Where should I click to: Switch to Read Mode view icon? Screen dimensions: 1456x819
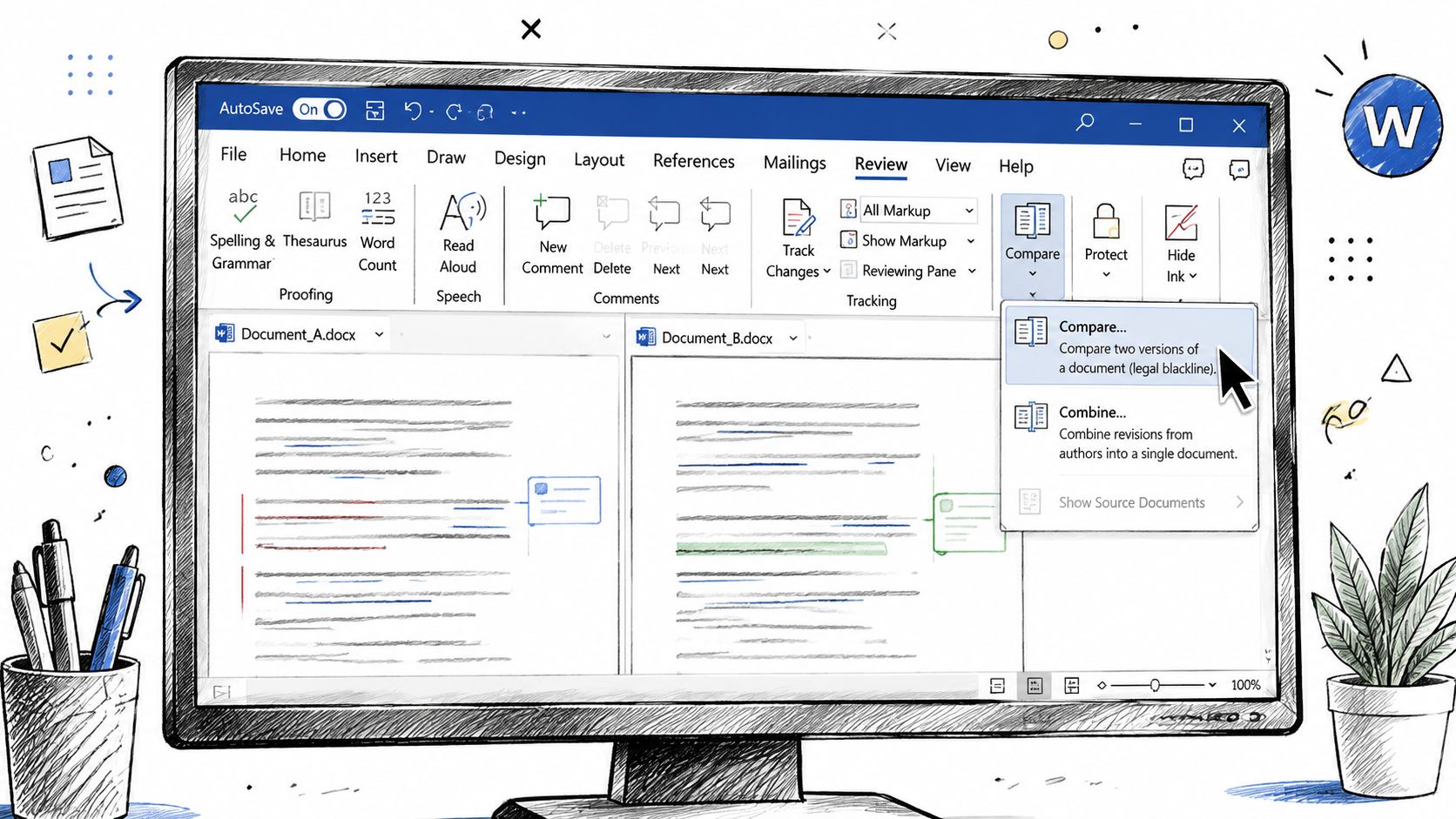point(998,686)
